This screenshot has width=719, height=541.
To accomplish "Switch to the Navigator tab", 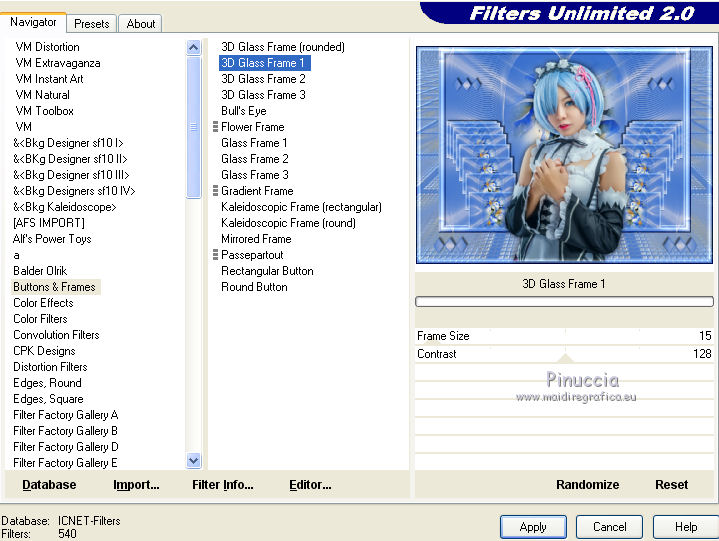I will pos(33,22).
